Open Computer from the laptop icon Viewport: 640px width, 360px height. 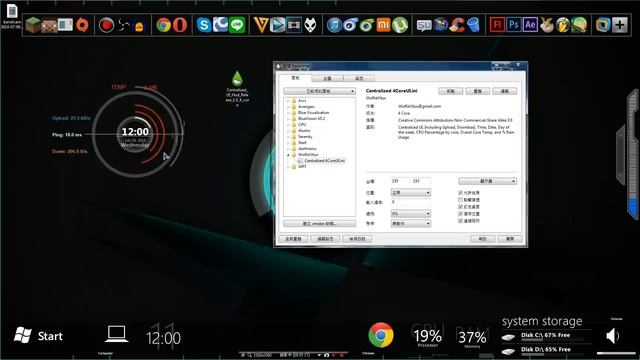pyautogui.click(x=116, y=335)
